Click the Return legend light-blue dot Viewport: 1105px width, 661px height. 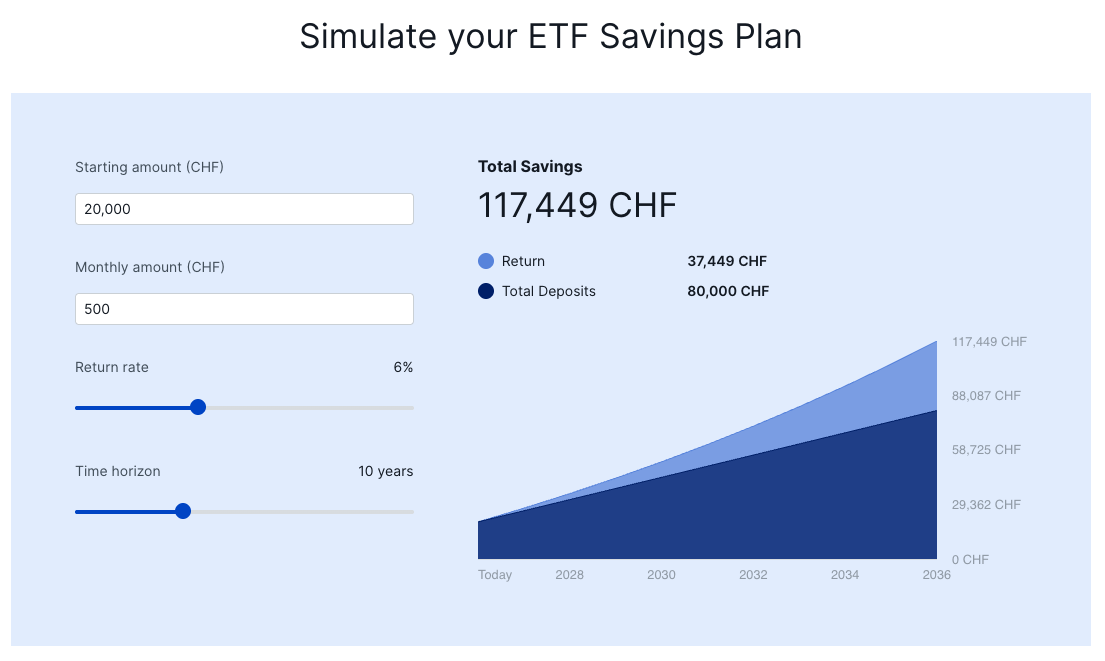(486, 261)
